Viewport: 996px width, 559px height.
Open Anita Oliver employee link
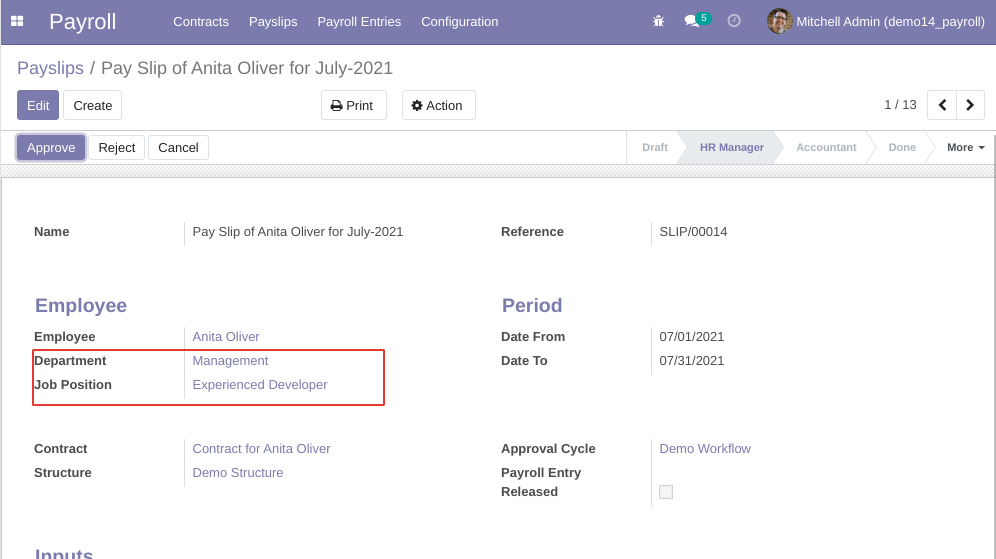(226, 337)
